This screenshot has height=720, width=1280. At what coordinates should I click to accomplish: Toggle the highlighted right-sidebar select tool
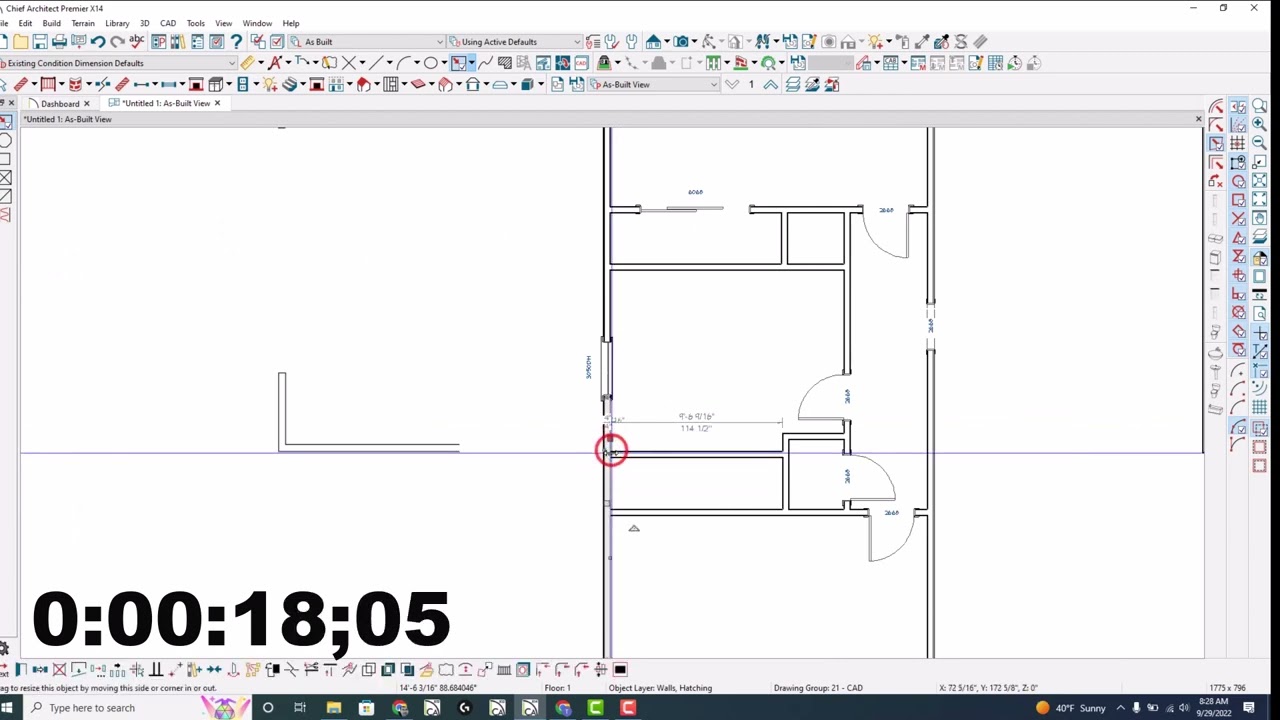(1216, 143)
